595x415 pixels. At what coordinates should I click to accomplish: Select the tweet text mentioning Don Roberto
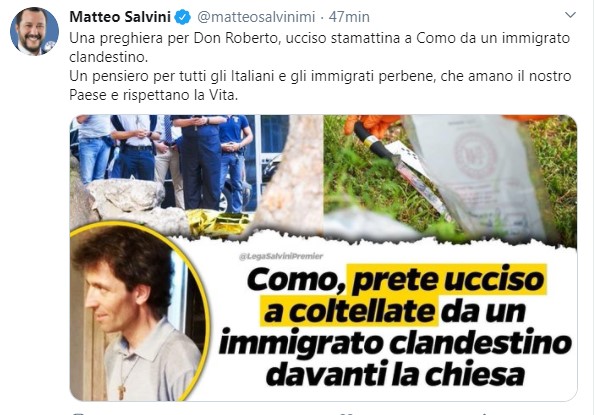coord(320,47)
